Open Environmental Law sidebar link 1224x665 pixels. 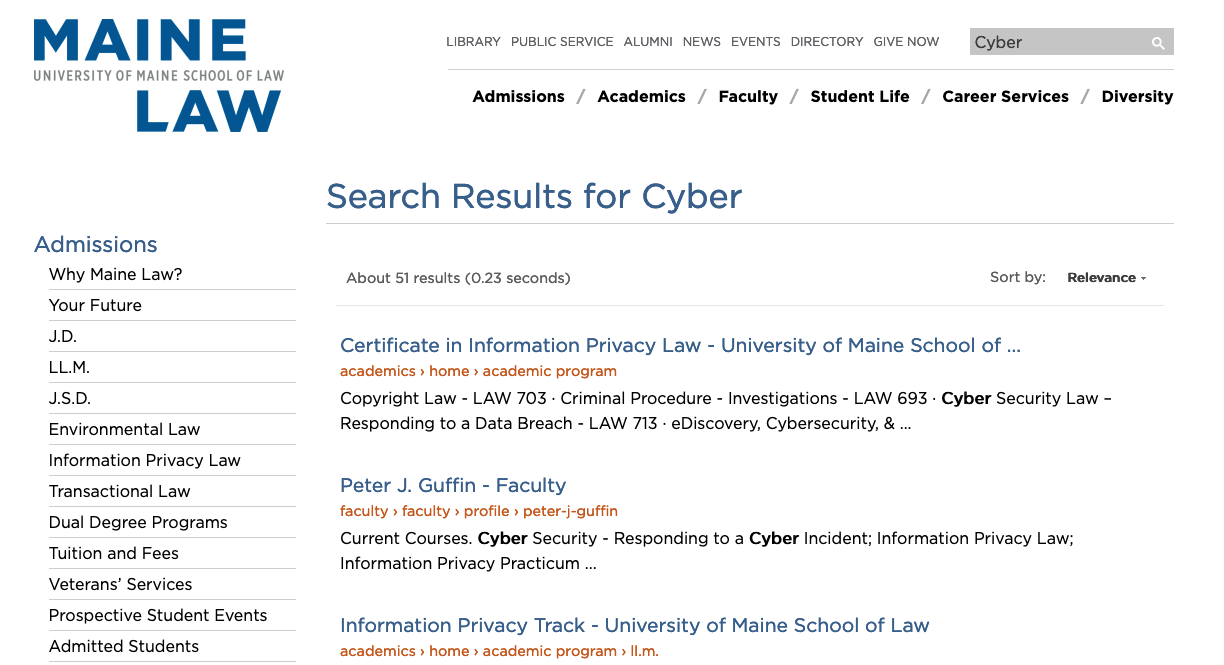point(124,429)
